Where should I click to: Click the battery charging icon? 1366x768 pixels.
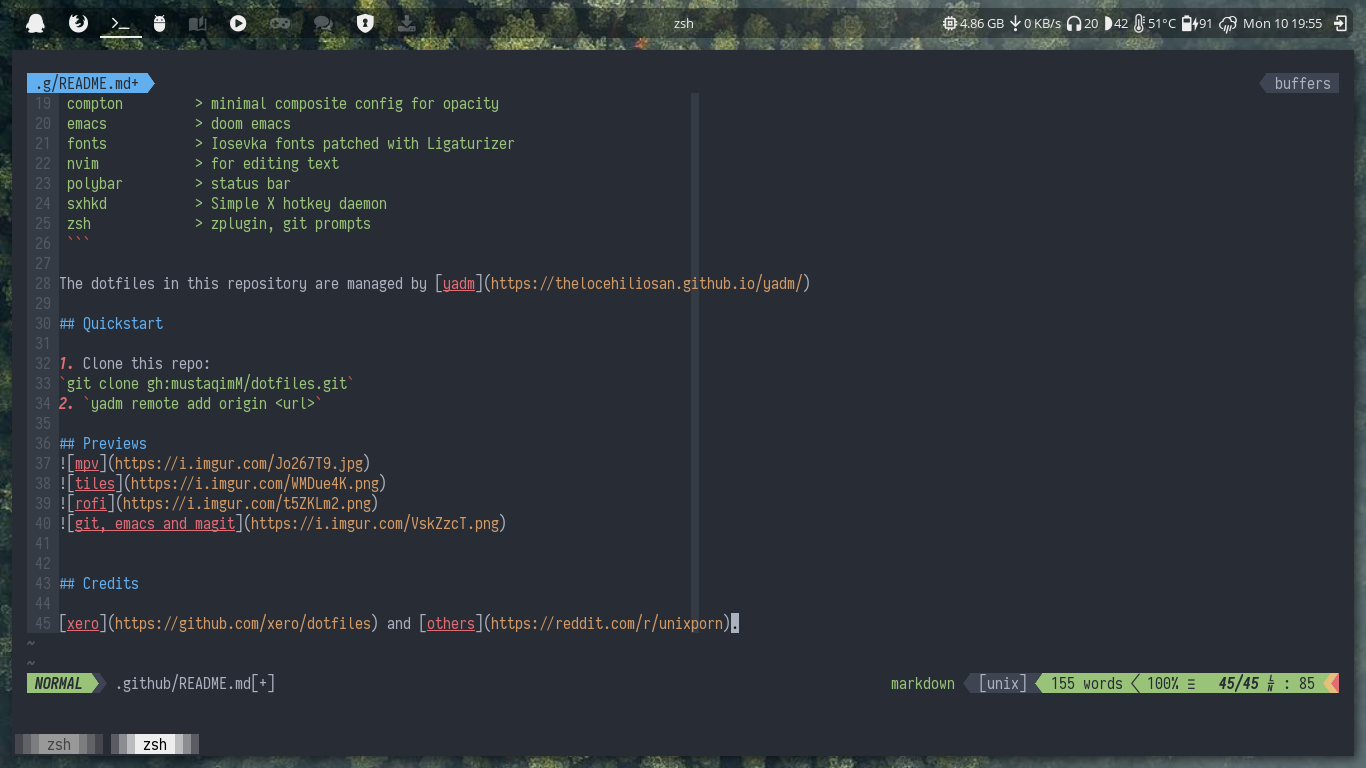pos(1189,23)
